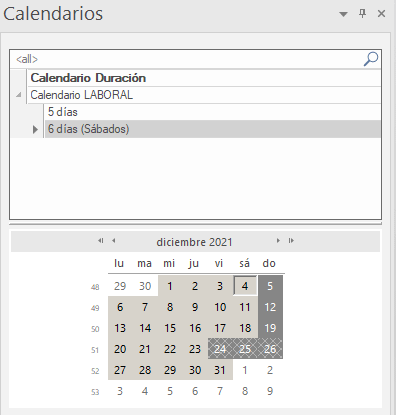The width and height of the screenshot is (396, 415).
Task: Collapse the Calendario LABORAL tree node
Action: (x=19, y=95)
